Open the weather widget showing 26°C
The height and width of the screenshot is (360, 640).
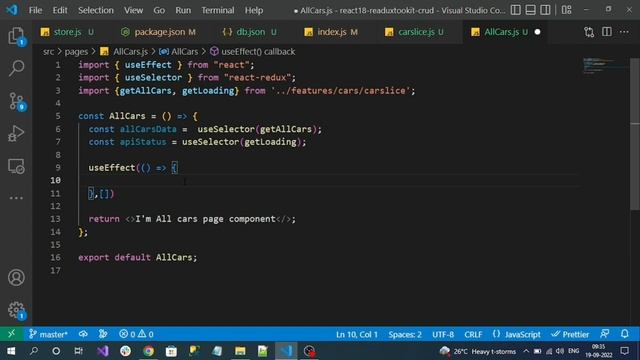478,351
